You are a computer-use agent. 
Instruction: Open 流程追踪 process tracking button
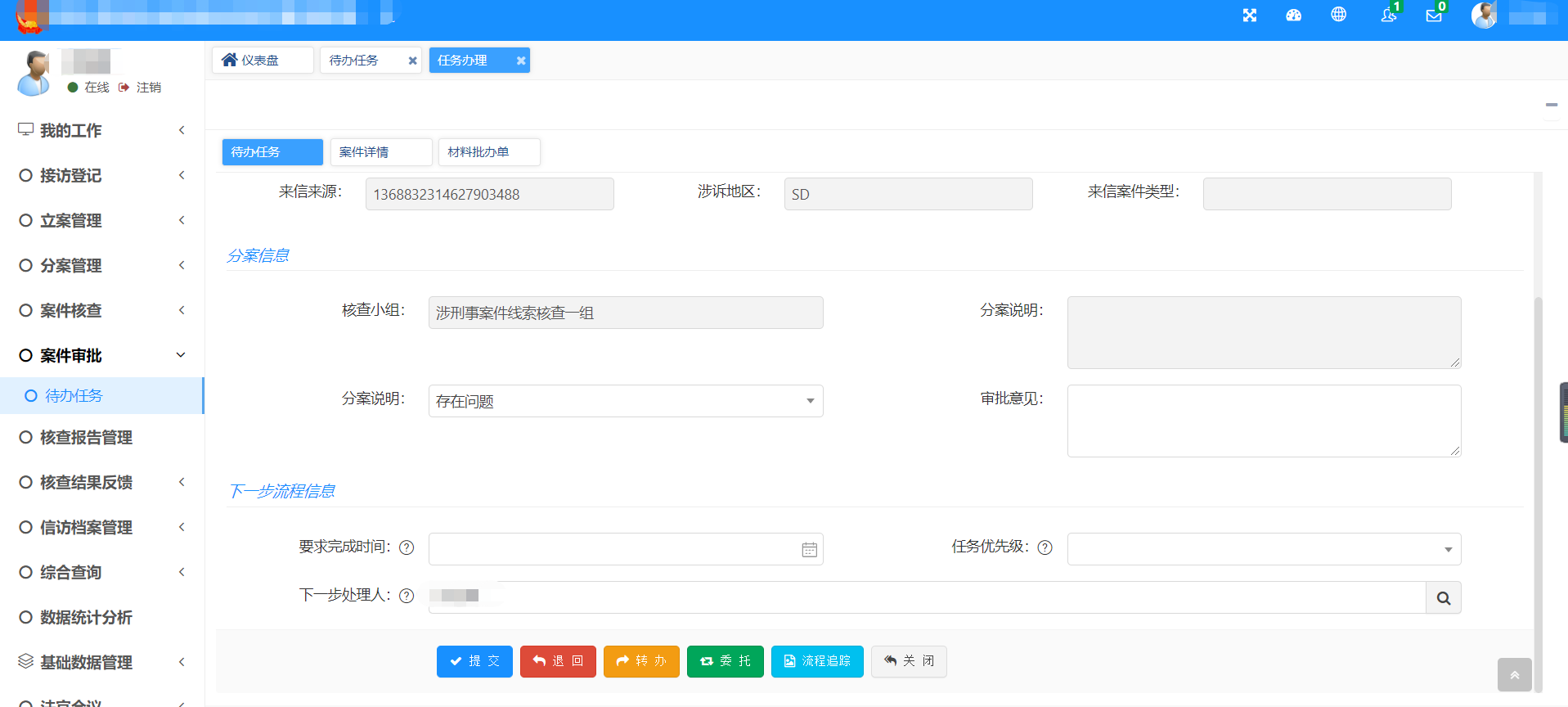(x=817, y=661)
